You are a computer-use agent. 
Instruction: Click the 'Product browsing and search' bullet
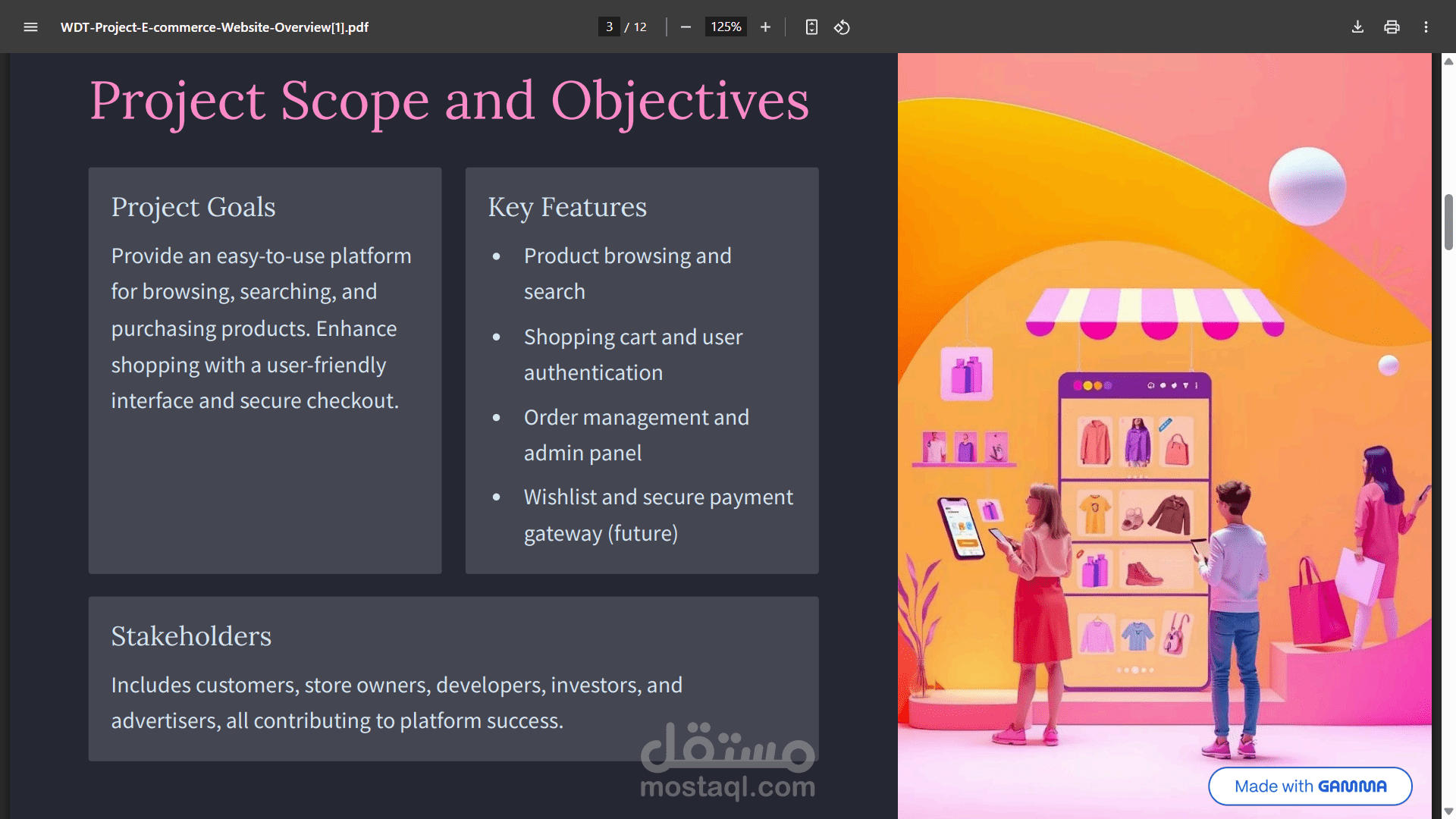[x=628, y=274]
